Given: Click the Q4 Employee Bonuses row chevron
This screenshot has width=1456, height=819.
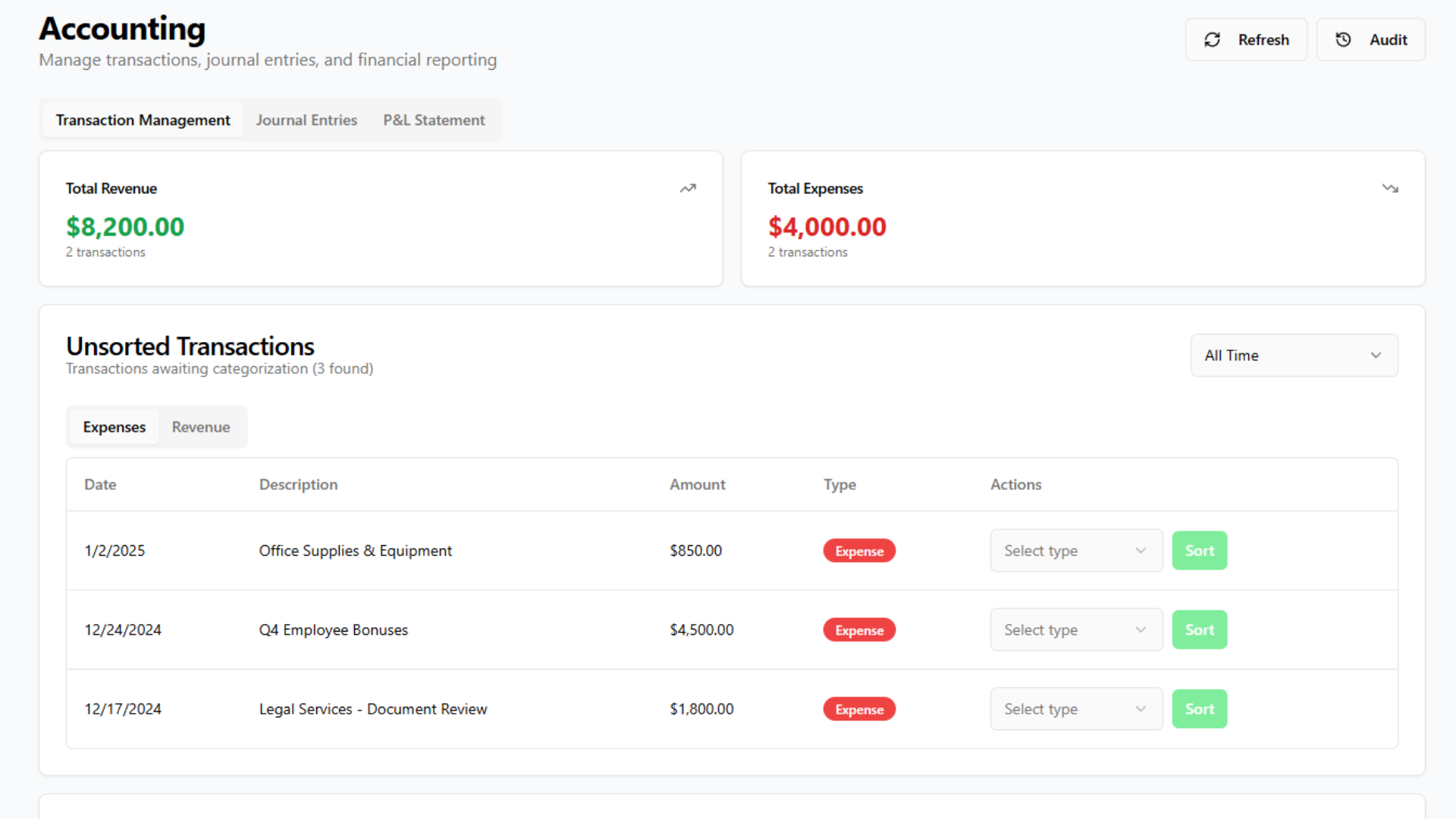Looking at the screenshot, I should (x=1140, y=629).
